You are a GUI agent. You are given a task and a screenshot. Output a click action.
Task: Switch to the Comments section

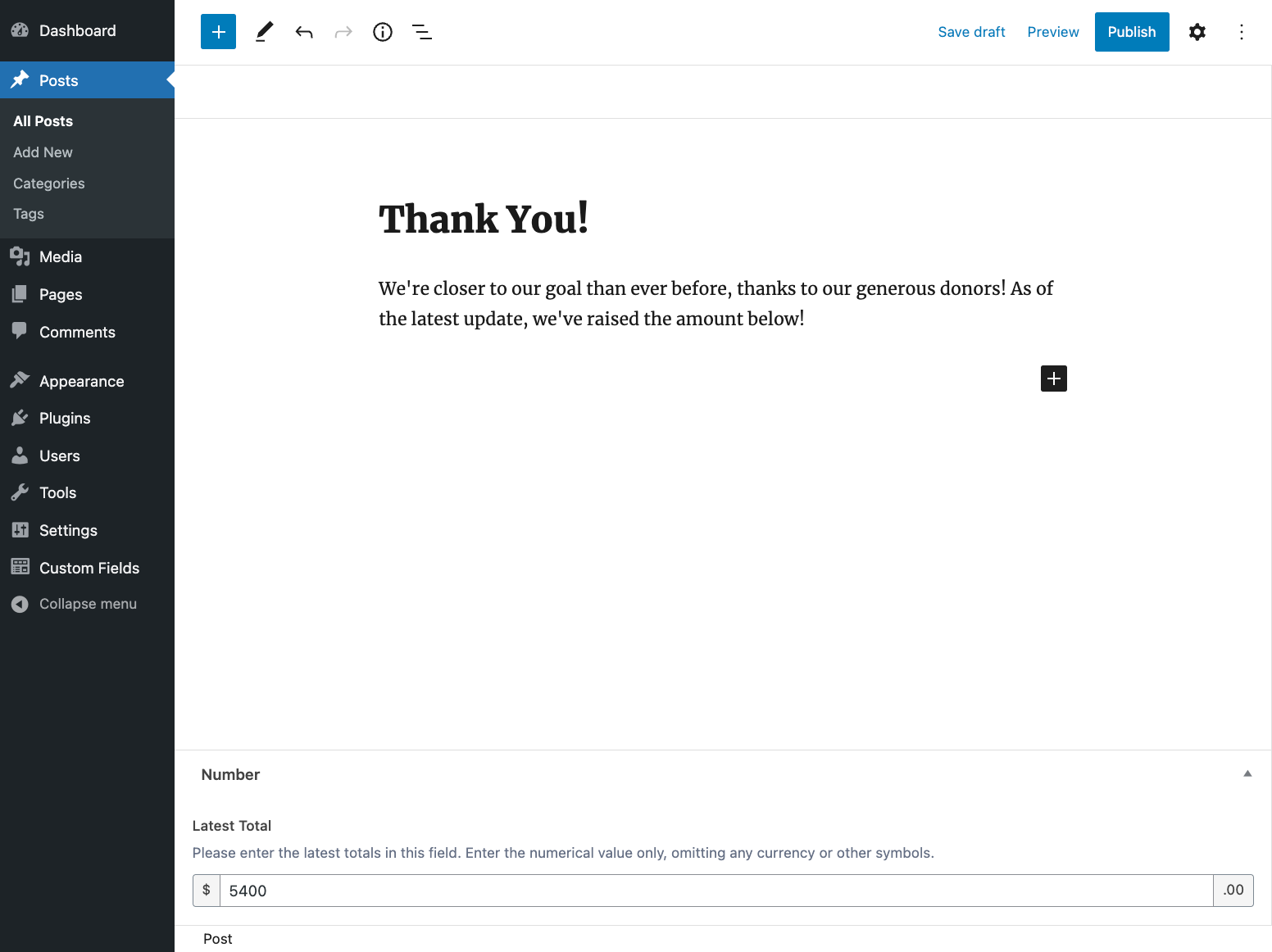[76, 332]
